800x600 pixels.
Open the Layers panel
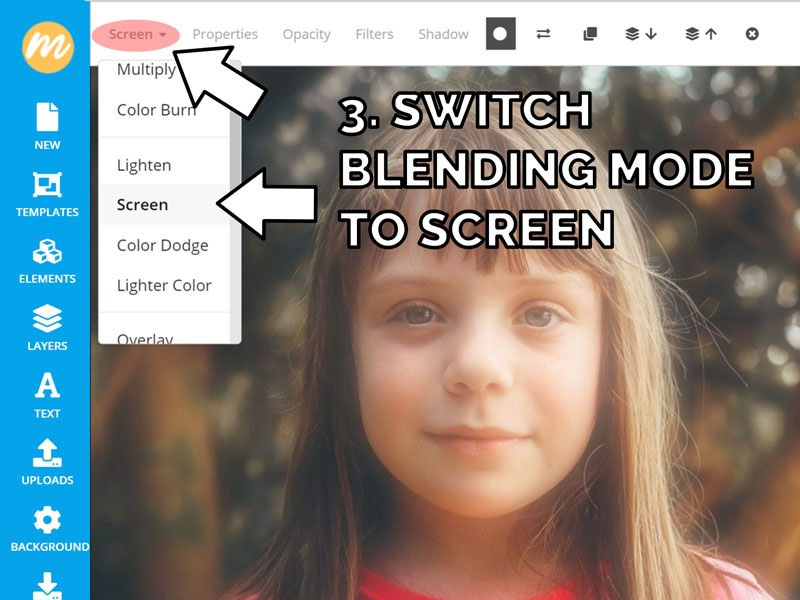point(47,328)
